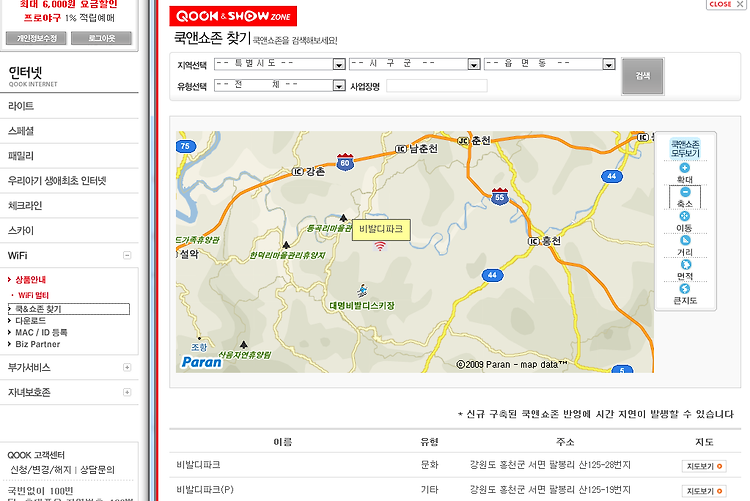Click the 상담문의 customer center link

[x=97, y=470]
